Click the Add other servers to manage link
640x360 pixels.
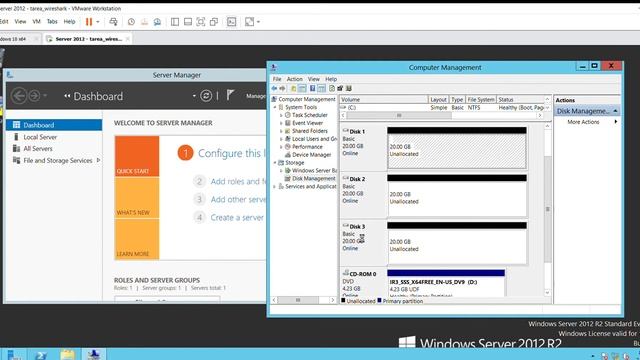pyautogui.click(x=238, y=199)
